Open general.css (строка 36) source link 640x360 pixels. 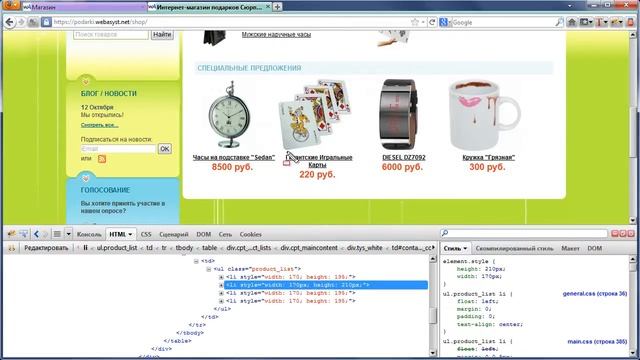[x=594, y=293]
